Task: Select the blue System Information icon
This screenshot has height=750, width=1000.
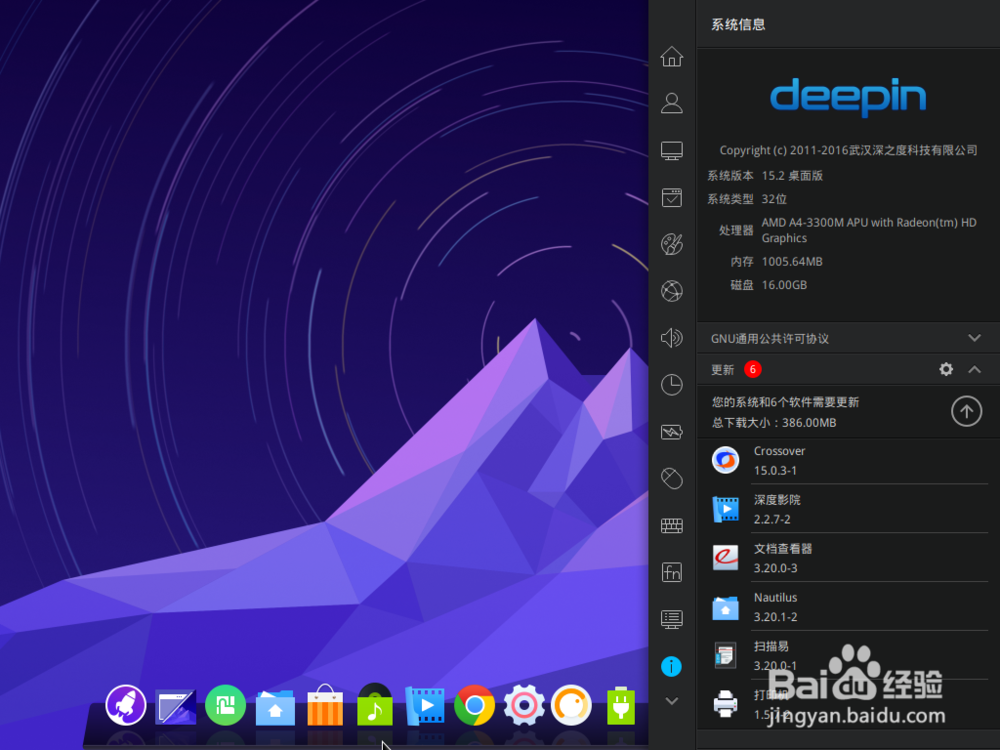Action: coord(671,666)
